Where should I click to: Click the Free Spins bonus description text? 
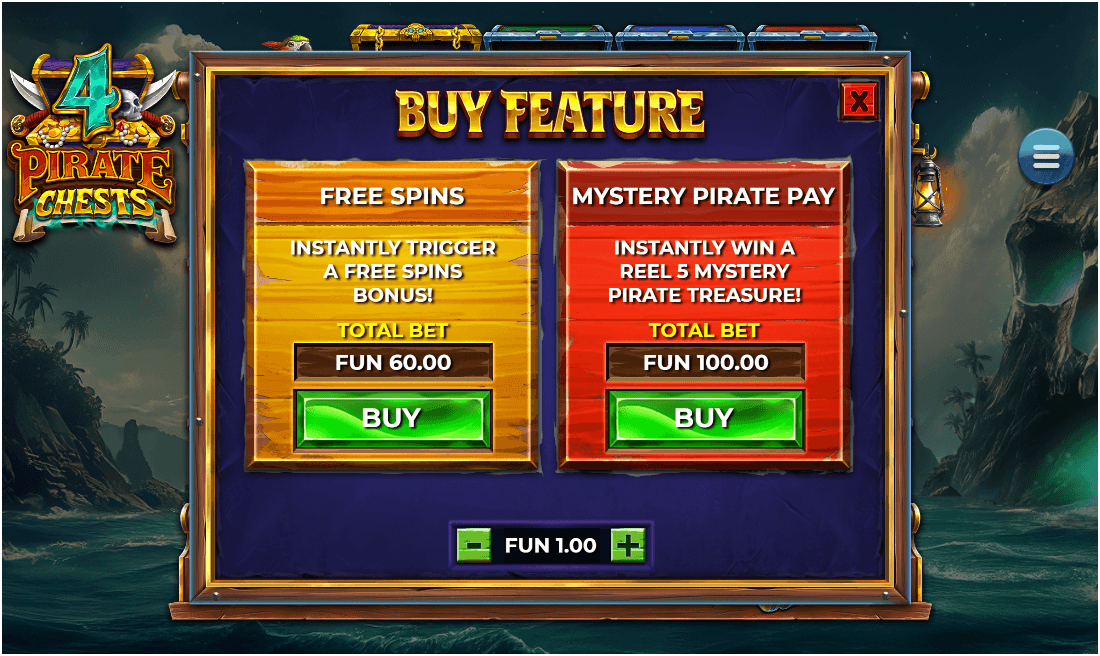point(393,271)
